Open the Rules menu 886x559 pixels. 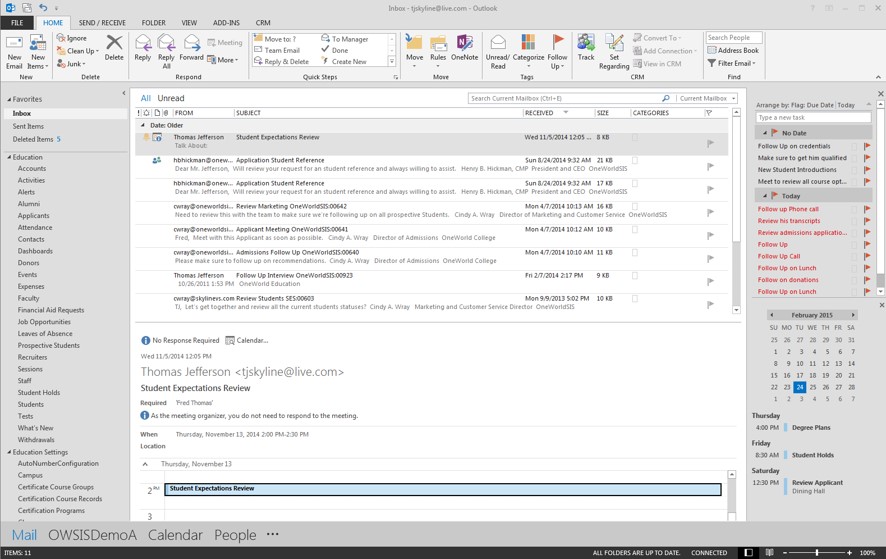coord(438,51)
